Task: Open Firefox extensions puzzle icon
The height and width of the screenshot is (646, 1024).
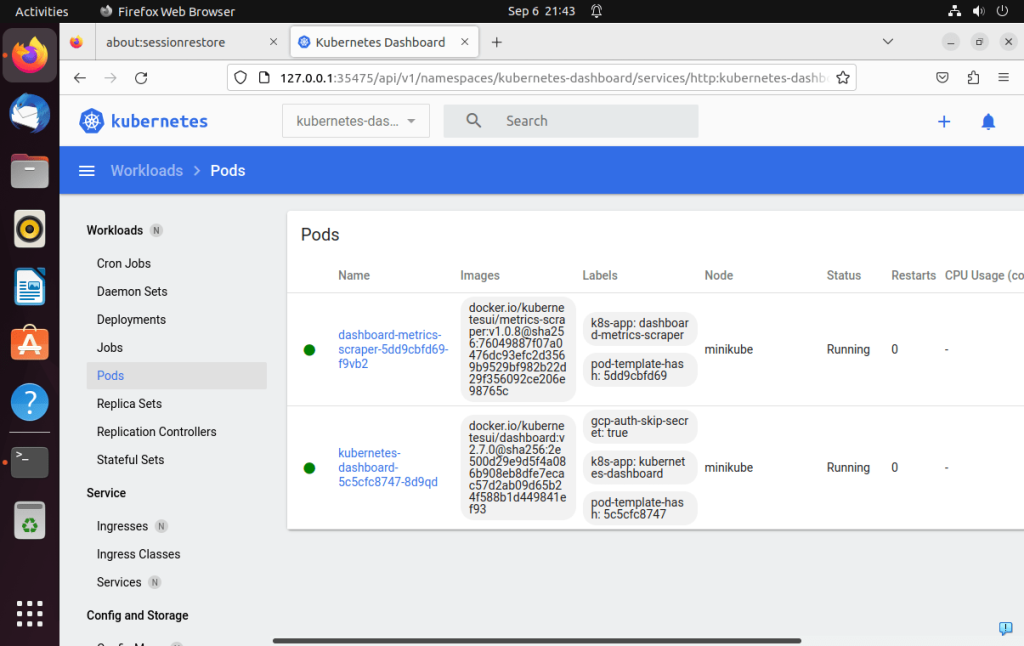Action: point(973,78)
